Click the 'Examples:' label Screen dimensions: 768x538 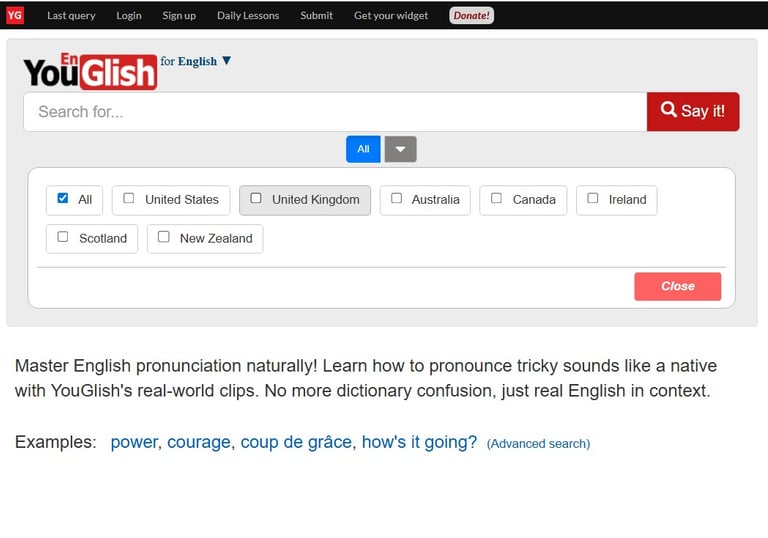click(56, 442)
